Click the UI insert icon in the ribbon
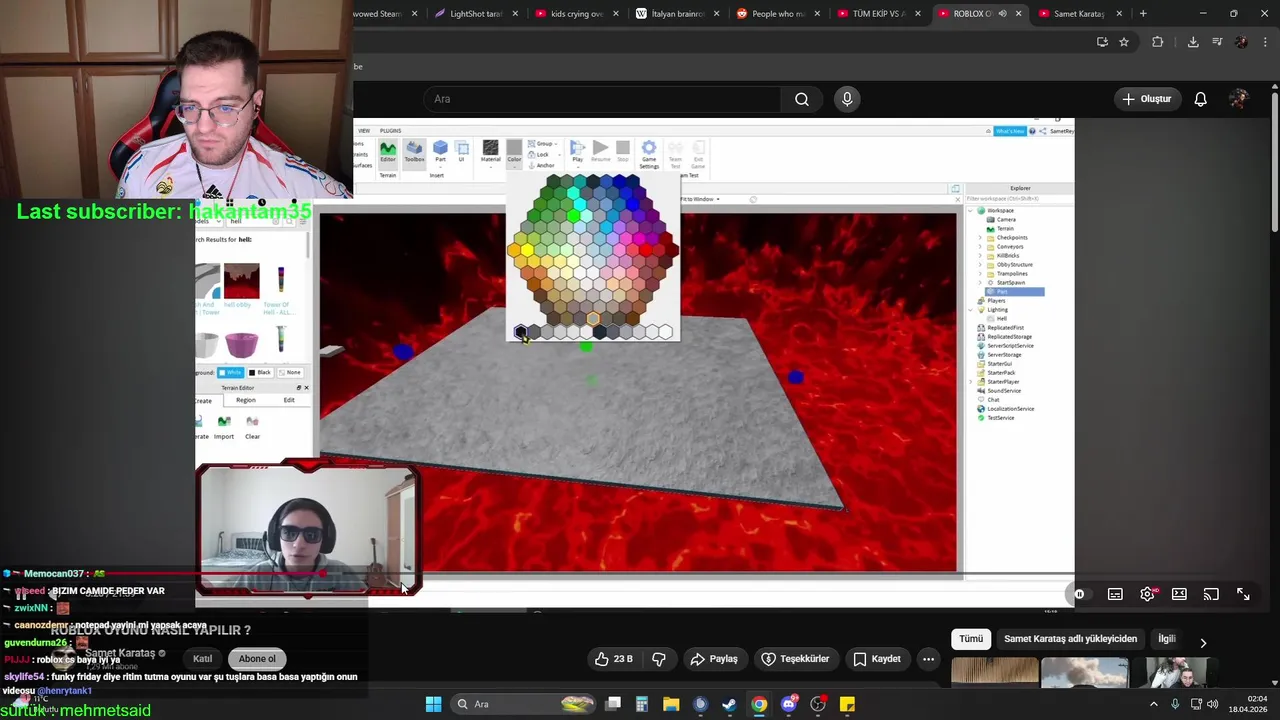The image size is (1280, 720). pyautogui.click(x=461, y=152)
